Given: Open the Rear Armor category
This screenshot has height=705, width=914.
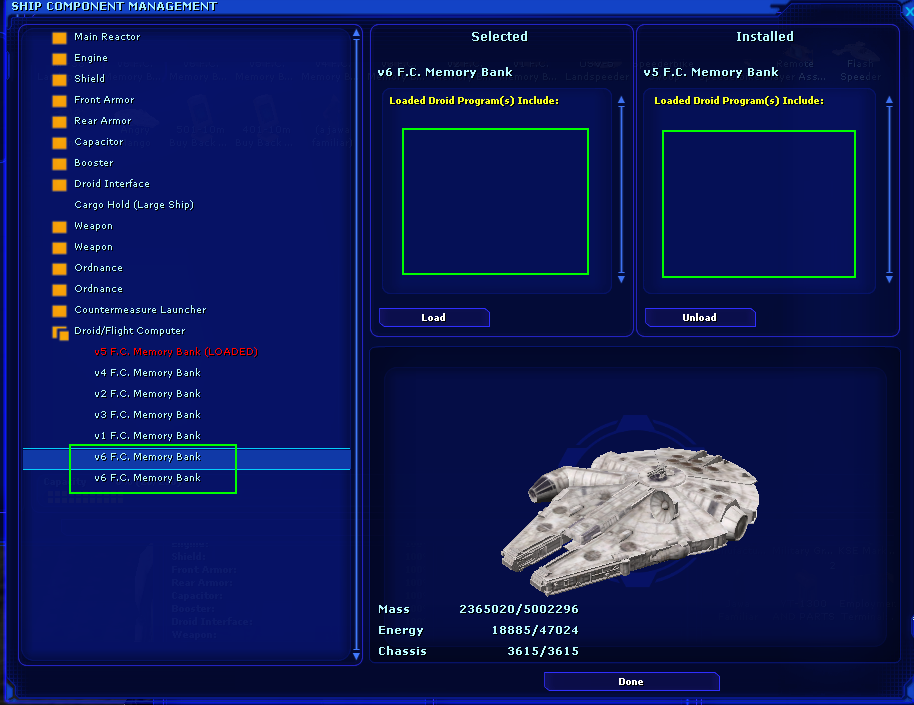Looking at the screenshot, I should point(103,121).
